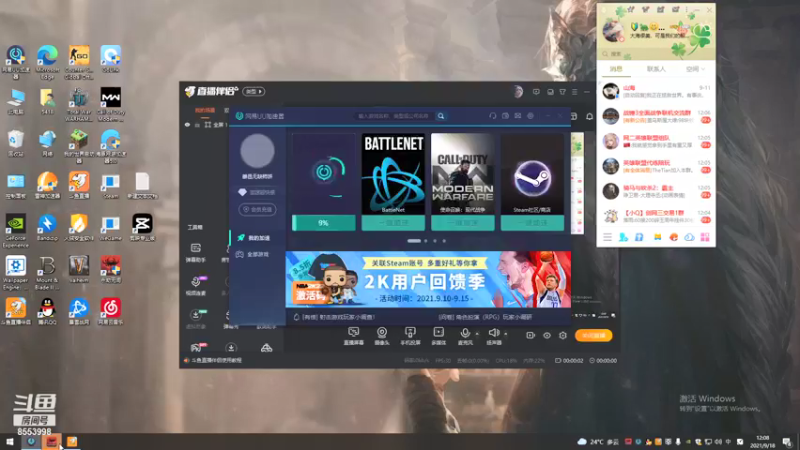Click the orange start-broadcast button in Douyu companion
This screenshot has height=450, width=800.
coord(593,335)
